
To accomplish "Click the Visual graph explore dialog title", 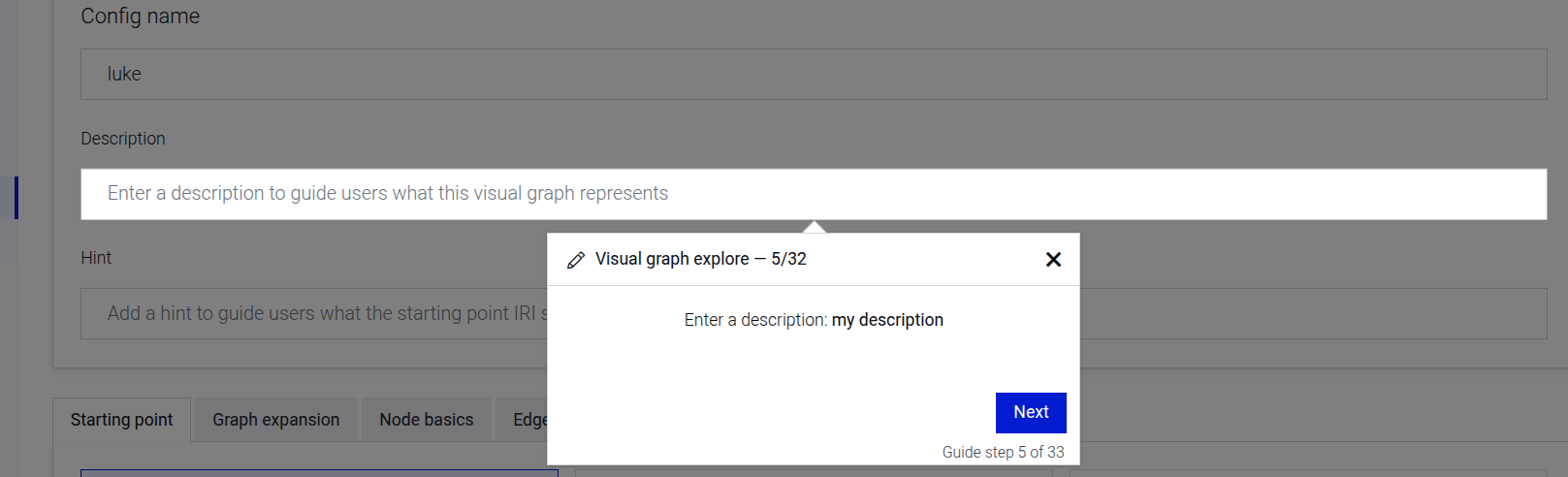I will [700, 260].
